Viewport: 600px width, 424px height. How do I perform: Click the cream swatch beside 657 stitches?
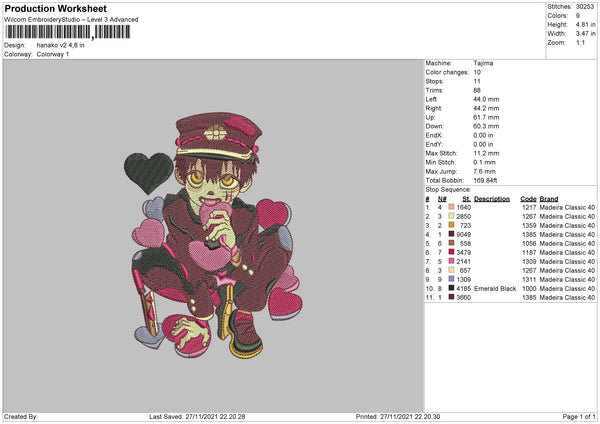coord(451,270)
